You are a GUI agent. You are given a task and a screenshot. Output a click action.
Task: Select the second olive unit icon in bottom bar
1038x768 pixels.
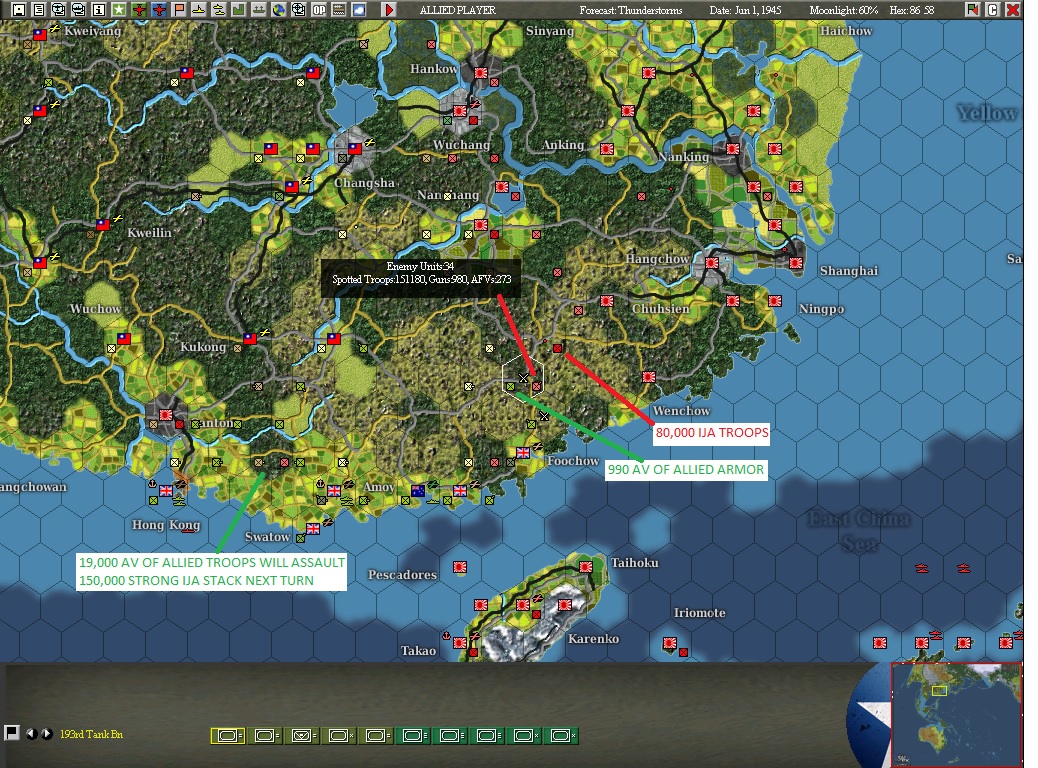(265, 736)
